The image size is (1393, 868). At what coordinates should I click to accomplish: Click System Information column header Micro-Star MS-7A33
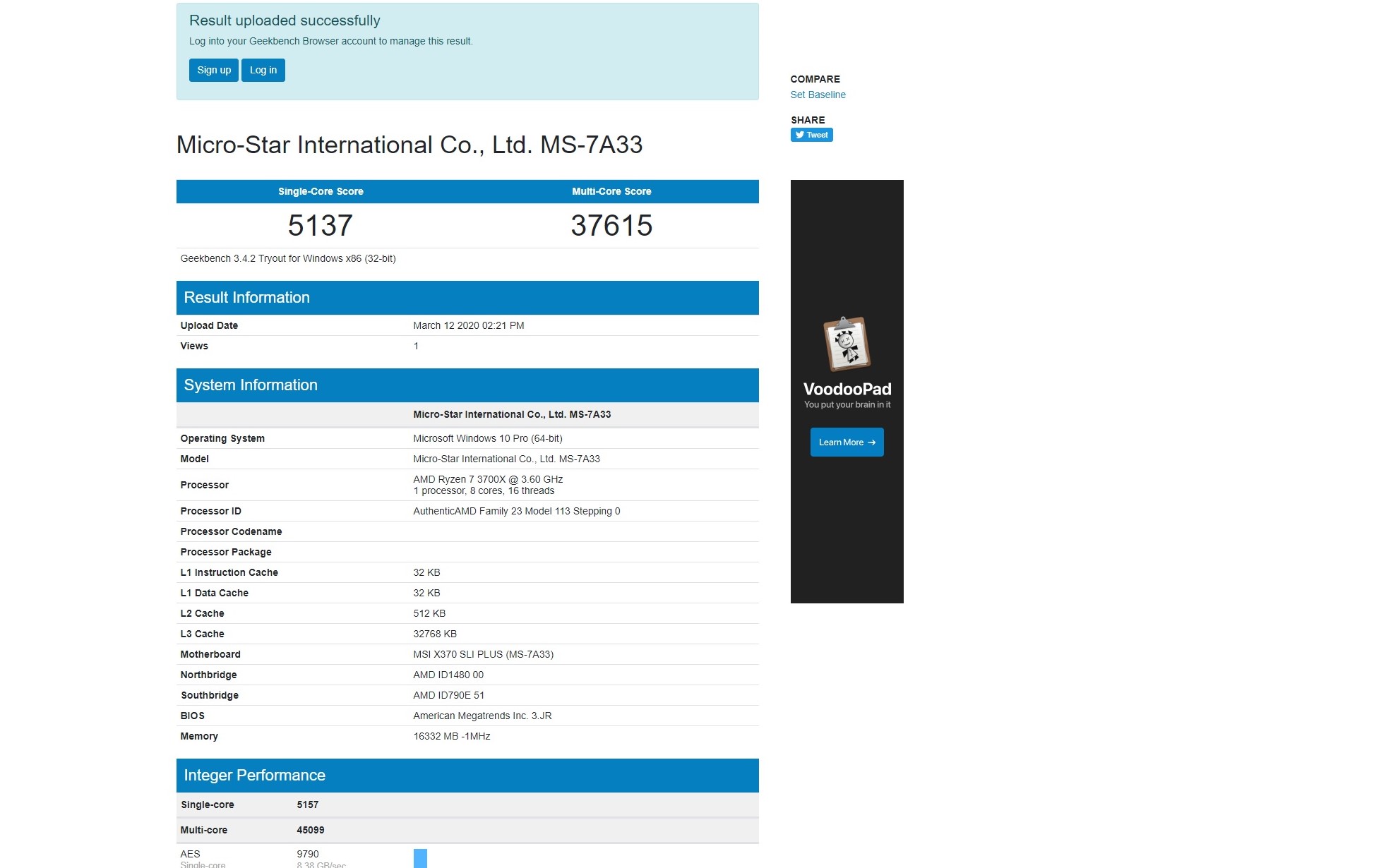(512, 414)
